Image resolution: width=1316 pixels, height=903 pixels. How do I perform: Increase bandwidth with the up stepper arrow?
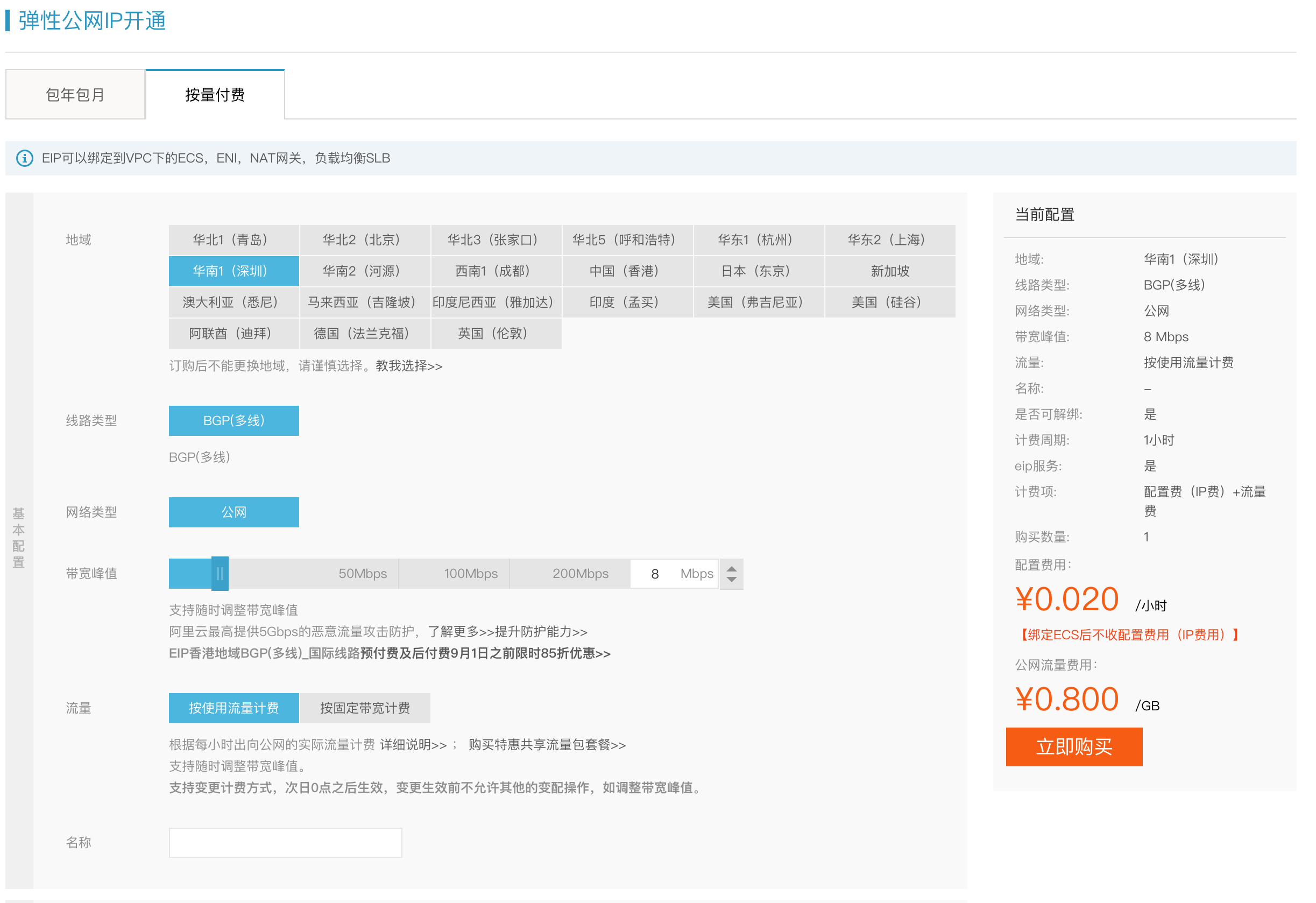point(732,568)
